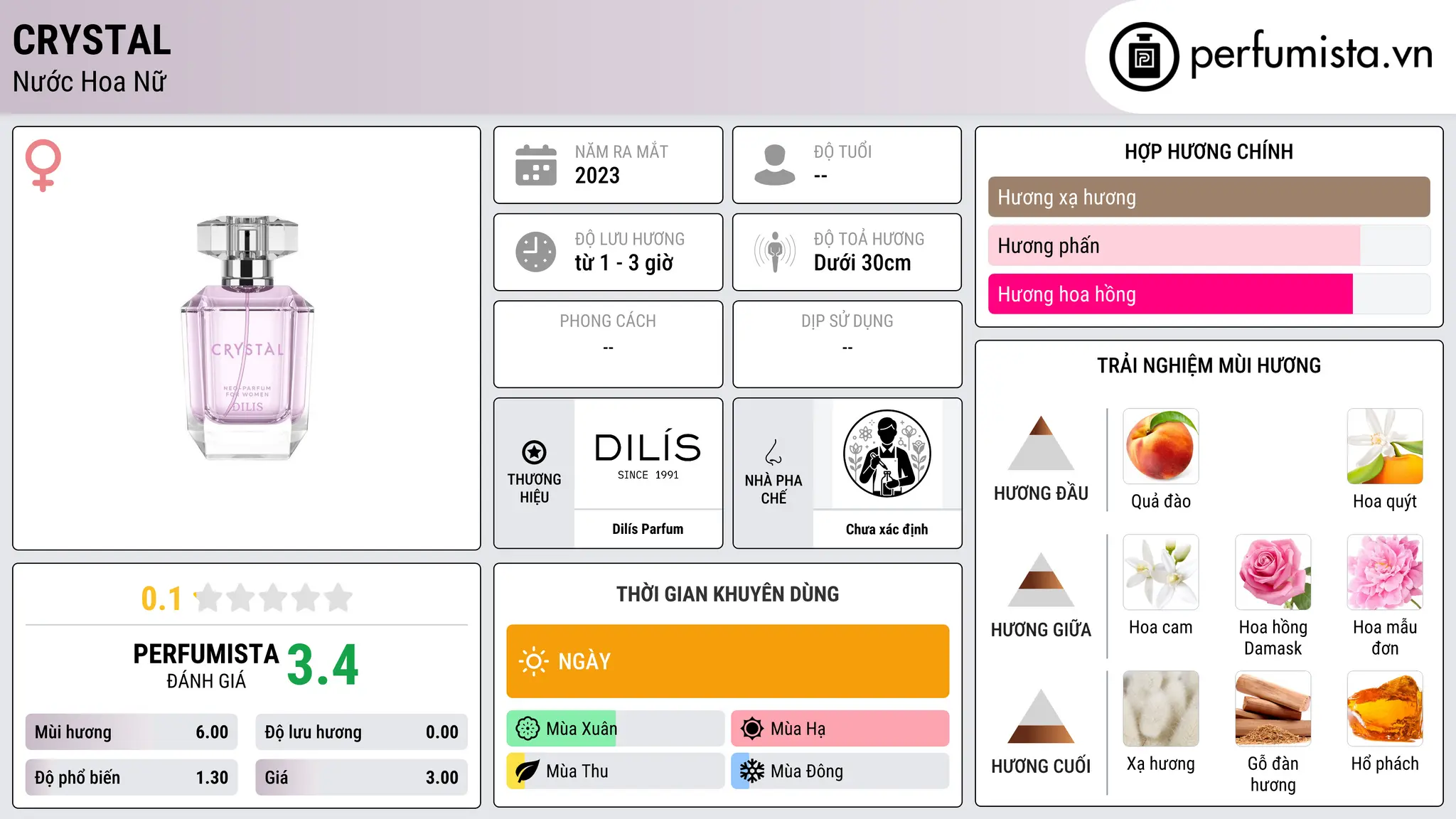Click the Hợp hương chính heading

click(1209, 151)
